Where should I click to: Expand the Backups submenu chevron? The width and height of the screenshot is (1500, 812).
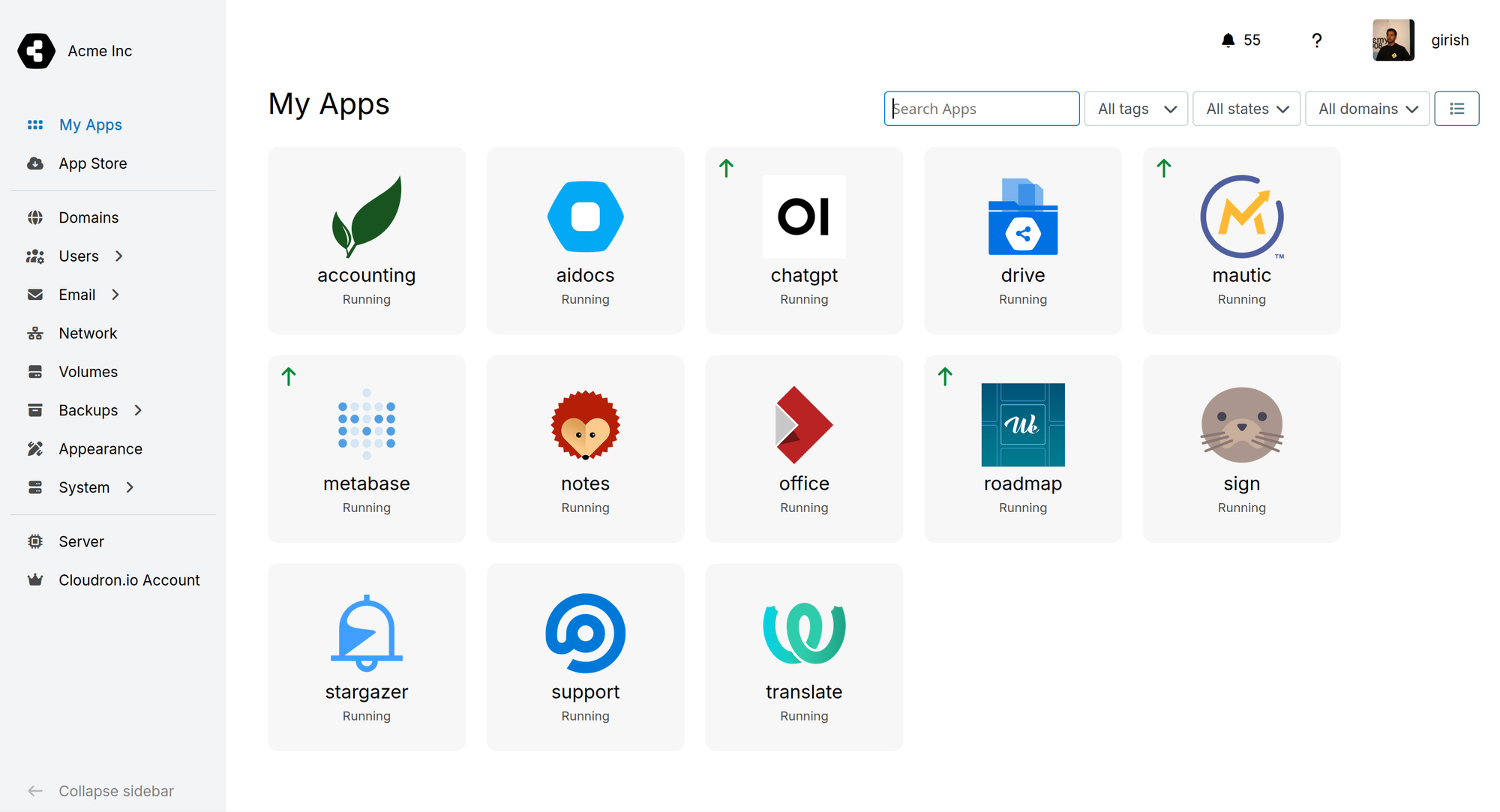(138, 410)
